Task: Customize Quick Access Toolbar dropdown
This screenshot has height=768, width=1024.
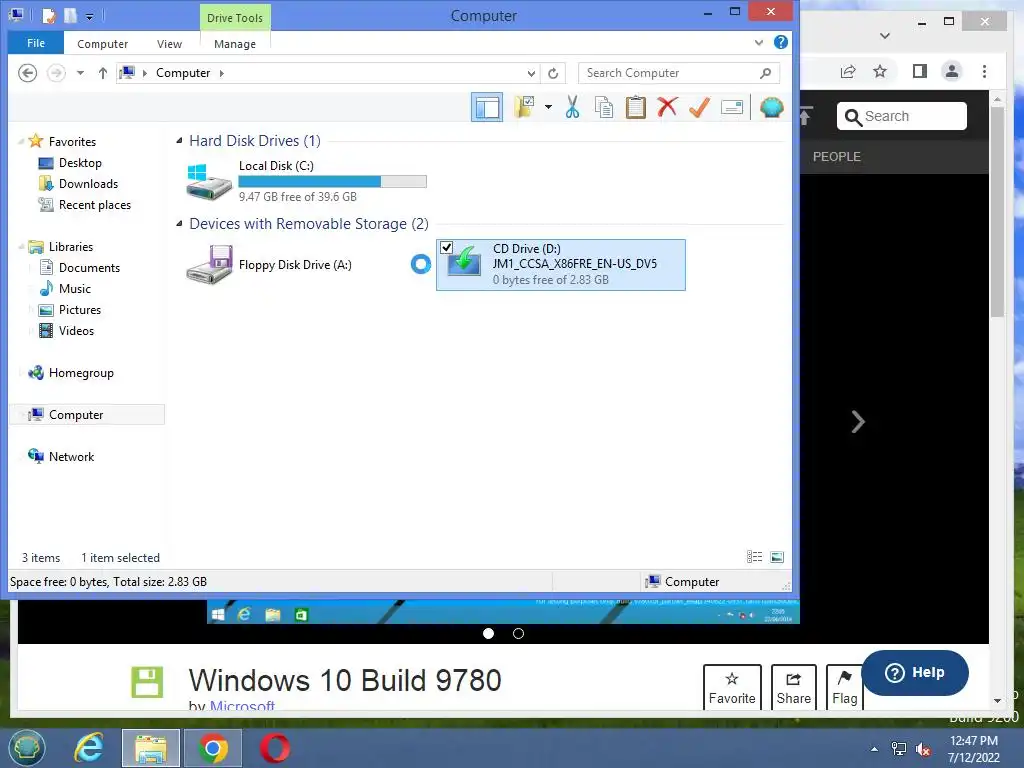Action: 89,16
